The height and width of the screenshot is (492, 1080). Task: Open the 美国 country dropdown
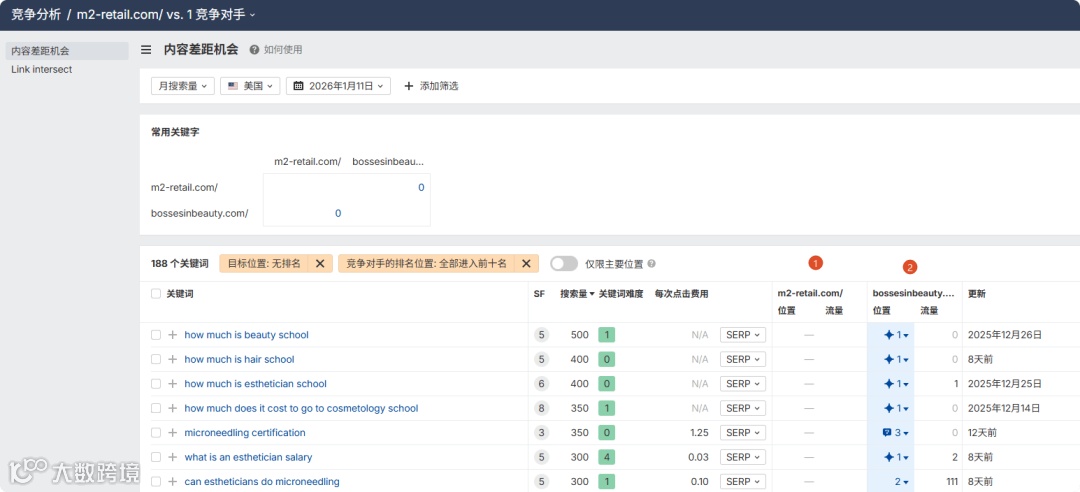[250, 86]
